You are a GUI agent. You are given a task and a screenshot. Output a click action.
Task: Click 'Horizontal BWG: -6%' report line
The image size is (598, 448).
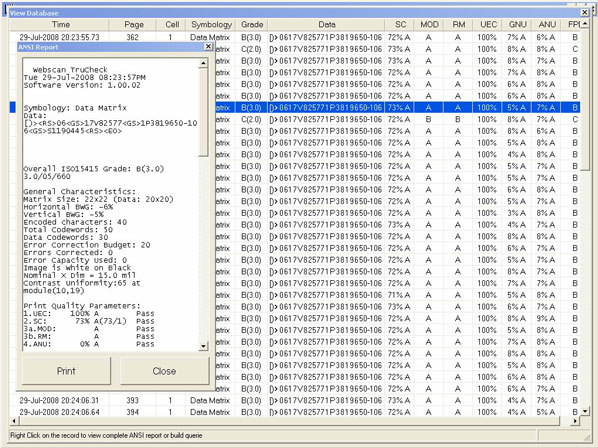pos(68,207)
